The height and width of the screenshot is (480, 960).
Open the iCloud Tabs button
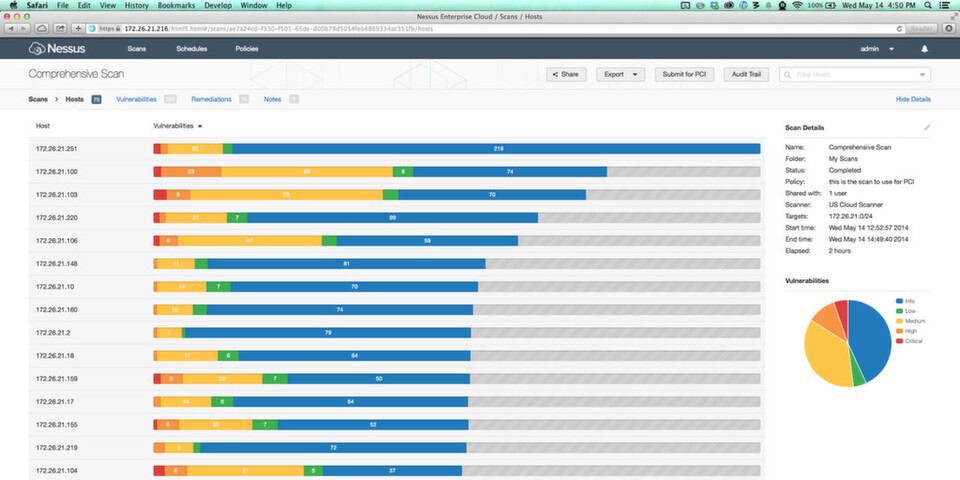coord(42,28)
